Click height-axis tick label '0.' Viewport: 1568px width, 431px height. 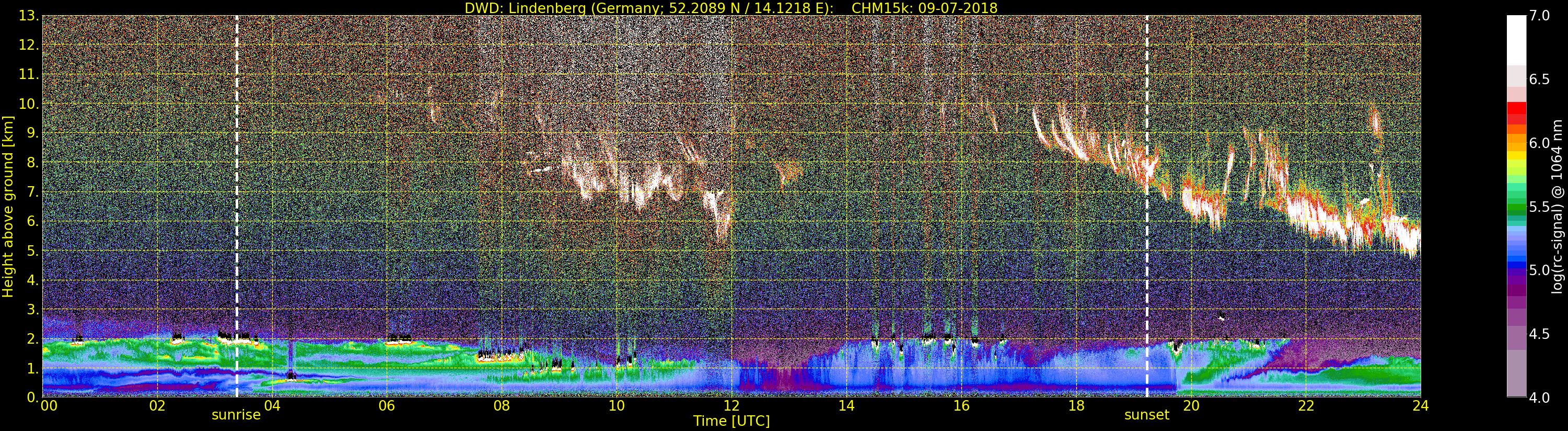pos(33,397)
